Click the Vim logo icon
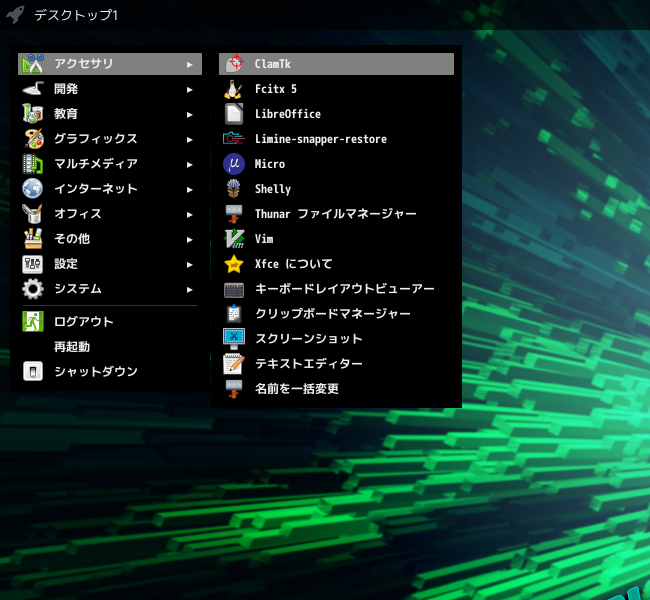 click(x=234, y=238)
